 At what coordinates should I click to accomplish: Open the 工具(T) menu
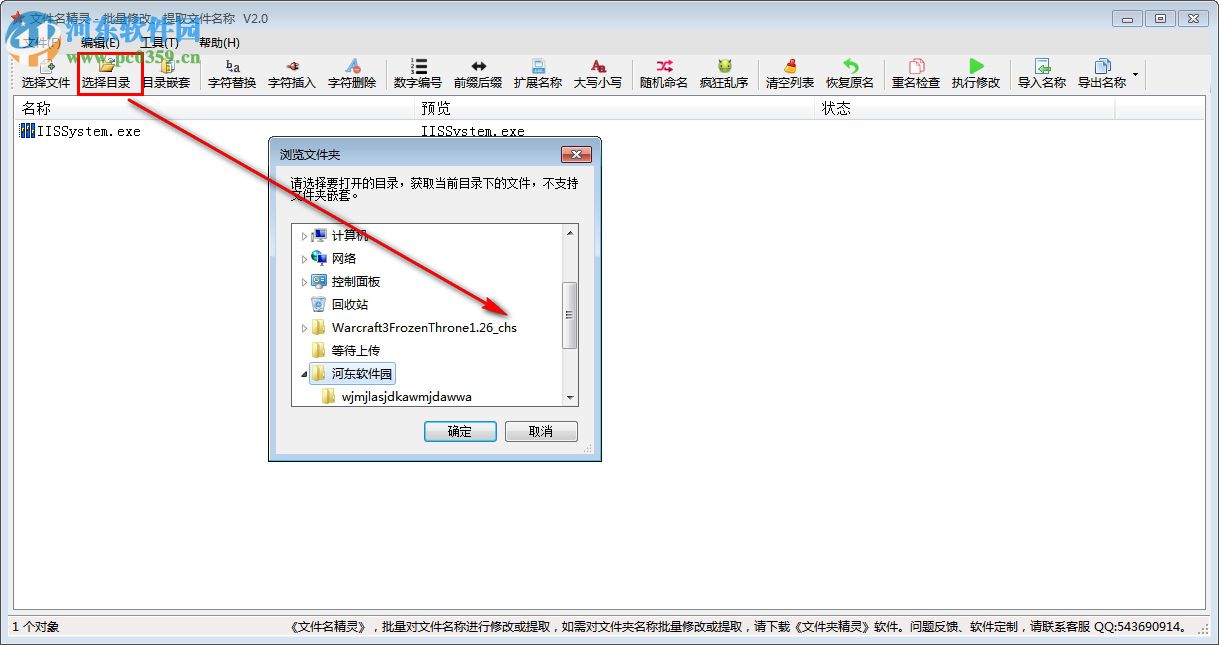tap(159, 42)
